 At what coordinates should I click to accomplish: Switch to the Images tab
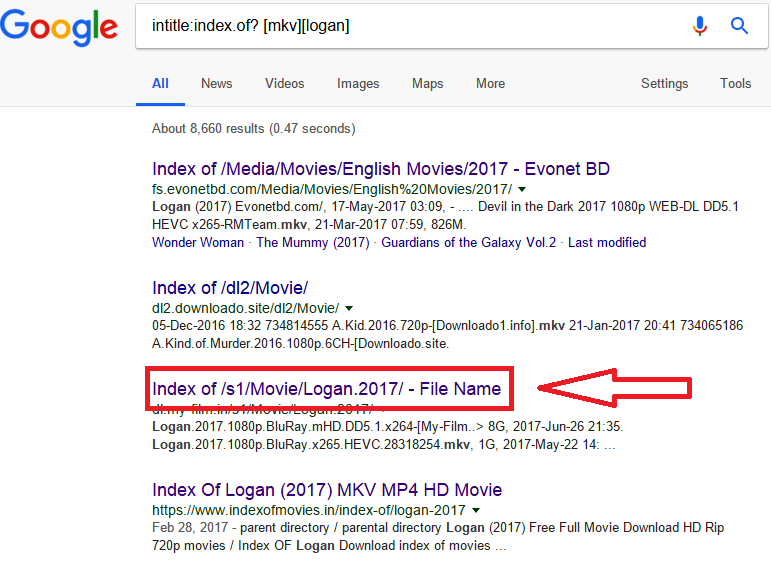pos(358,84)
